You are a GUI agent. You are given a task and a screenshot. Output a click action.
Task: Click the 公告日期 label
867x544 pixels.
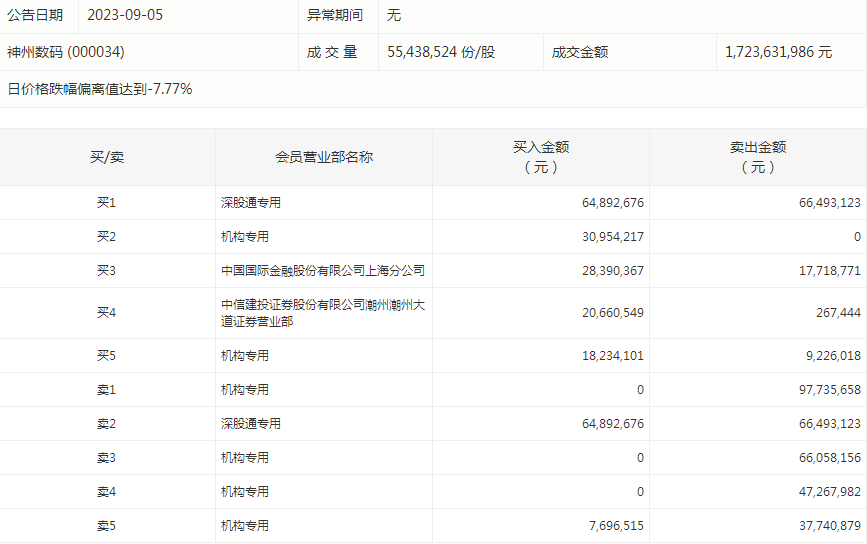coord(35,15)
